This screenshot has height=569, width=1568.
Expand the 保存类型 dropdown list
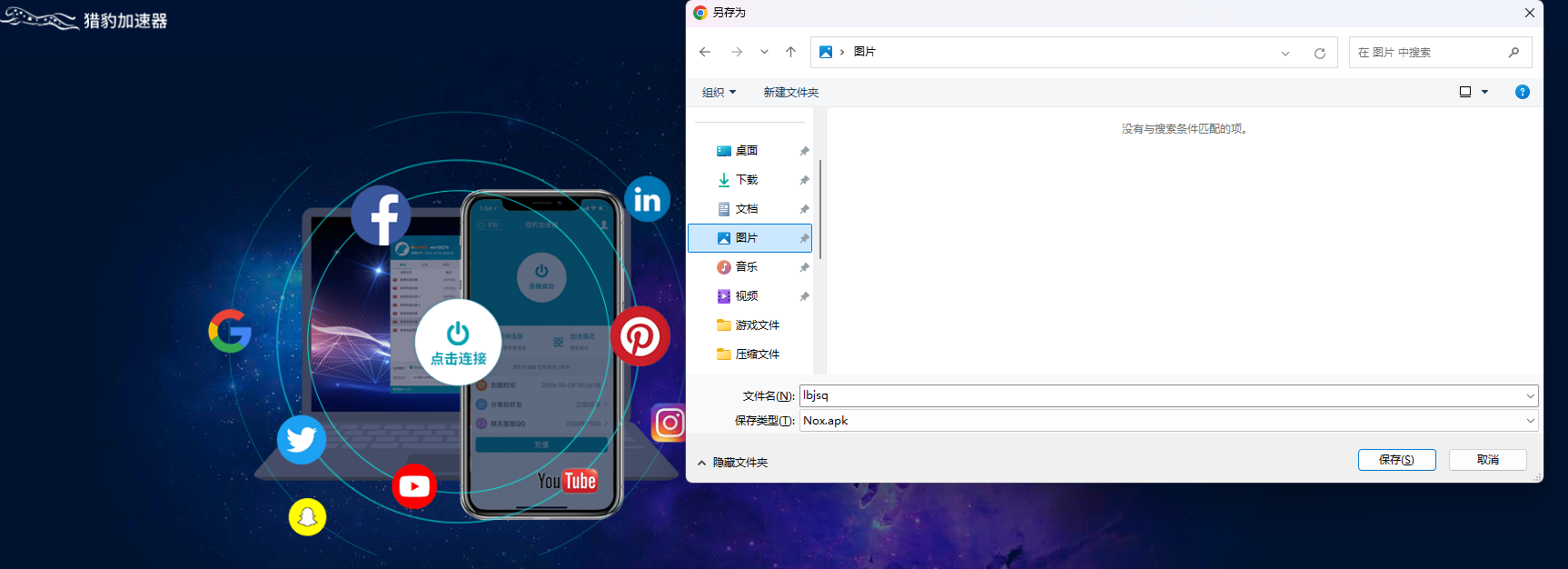tap(1530, 421)
